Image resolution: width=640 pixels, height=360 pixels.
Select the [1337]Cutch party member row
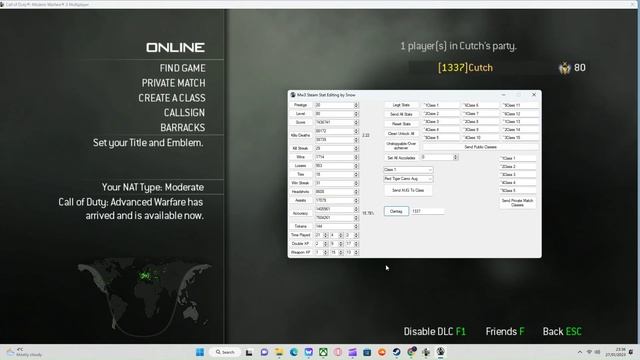(x=498, y=68)
